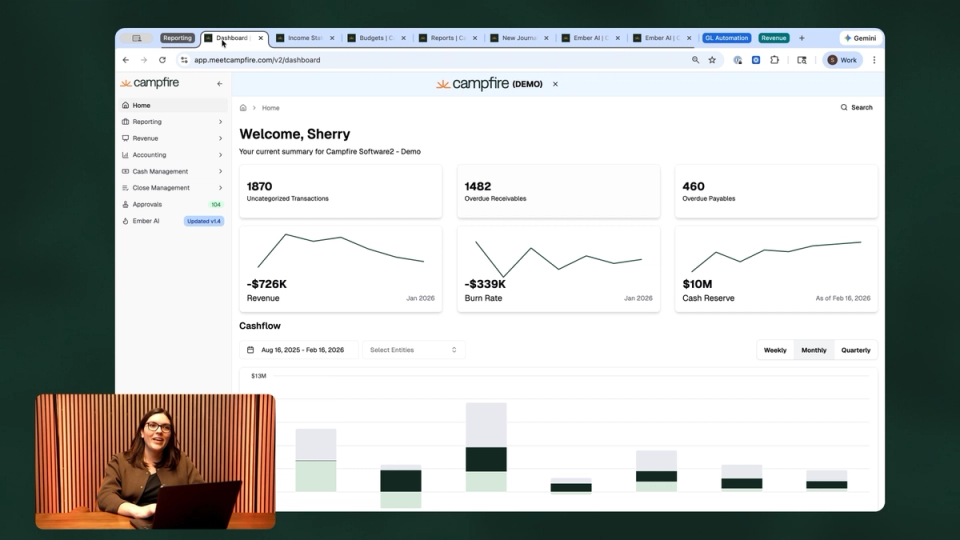Open the Revenue tab group

(774, 38)
